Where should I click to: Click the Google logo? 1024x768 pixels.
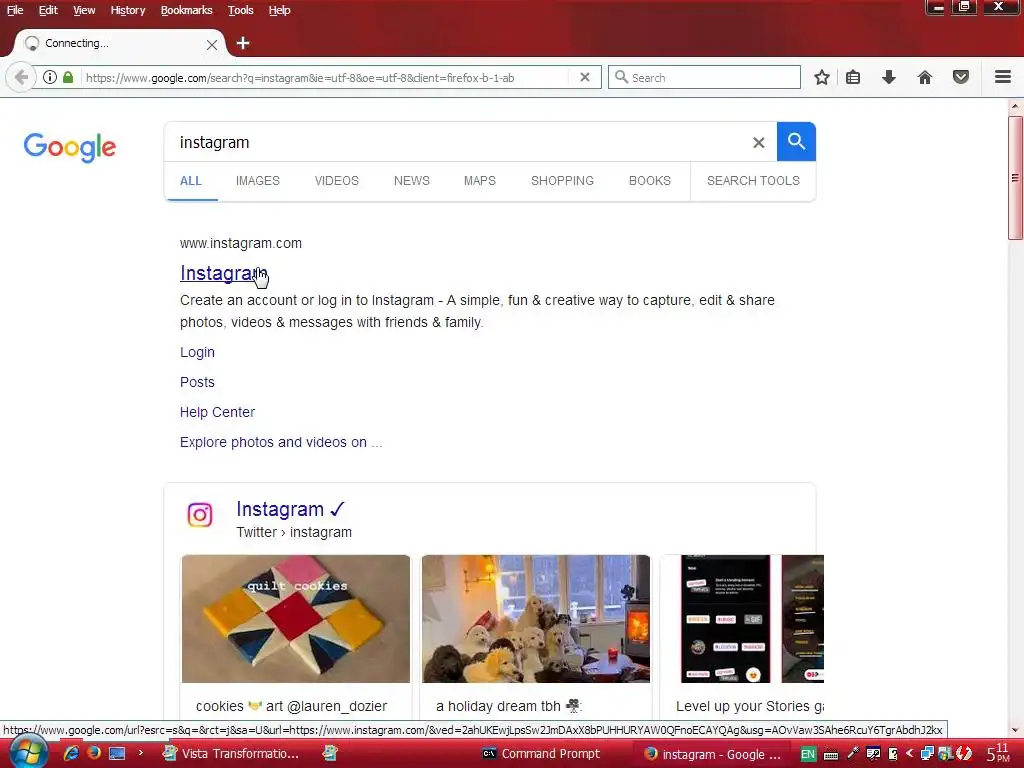click(69, 147)
